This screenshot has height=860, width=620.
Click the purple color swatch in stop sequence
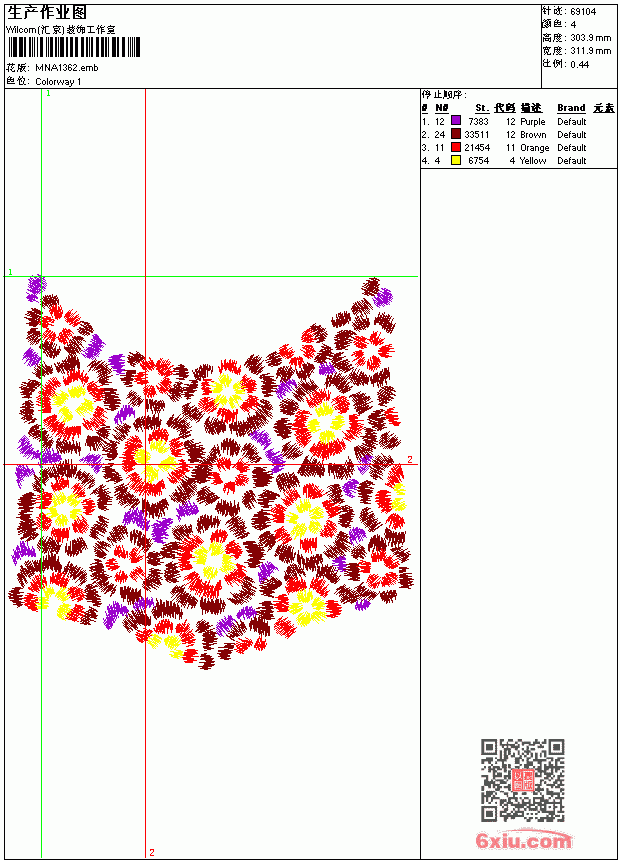(x=455, y=120)
